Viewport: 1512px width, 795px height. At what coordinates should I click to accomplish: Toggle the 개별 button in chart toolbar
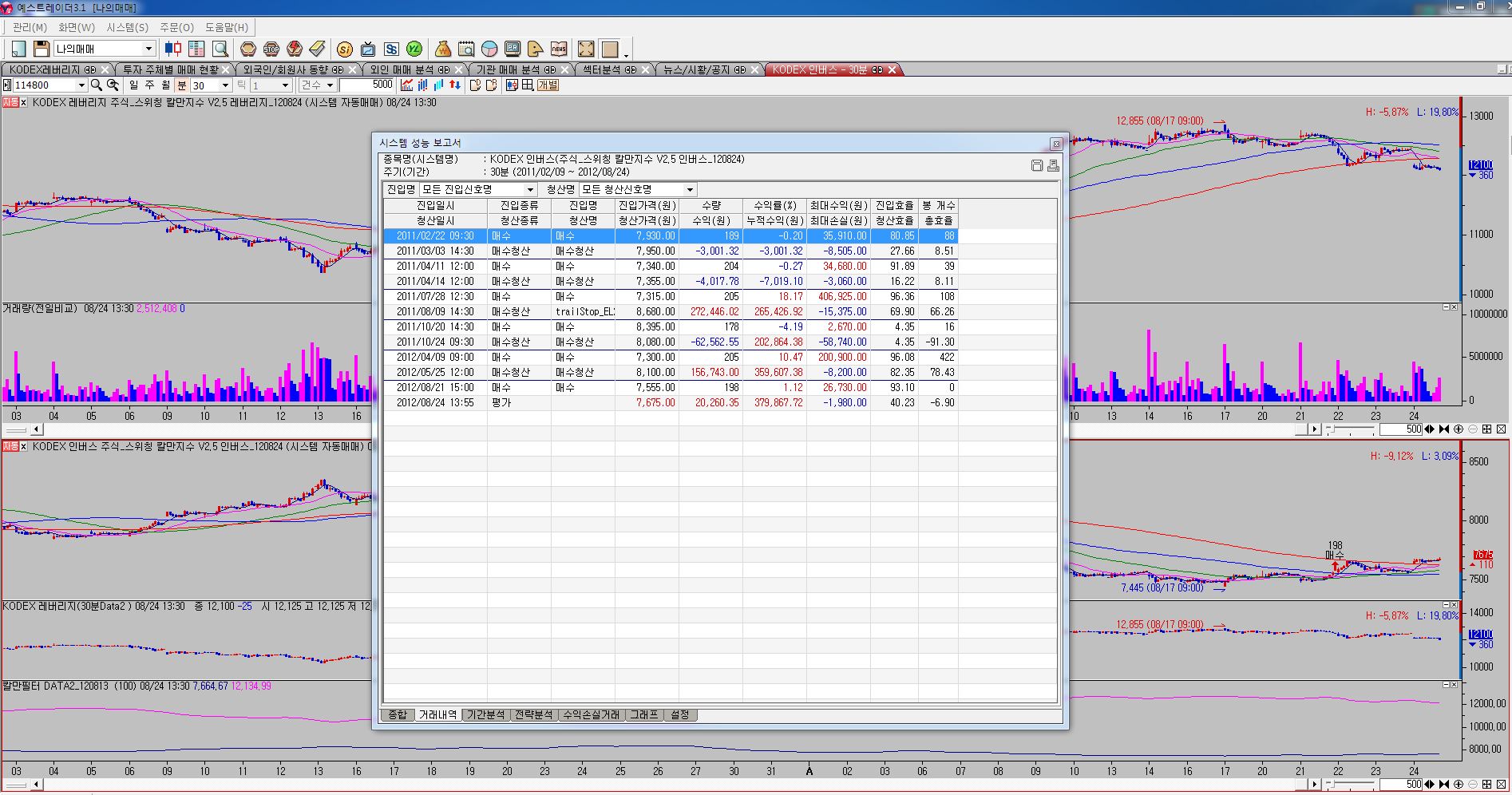coord(548,85)
